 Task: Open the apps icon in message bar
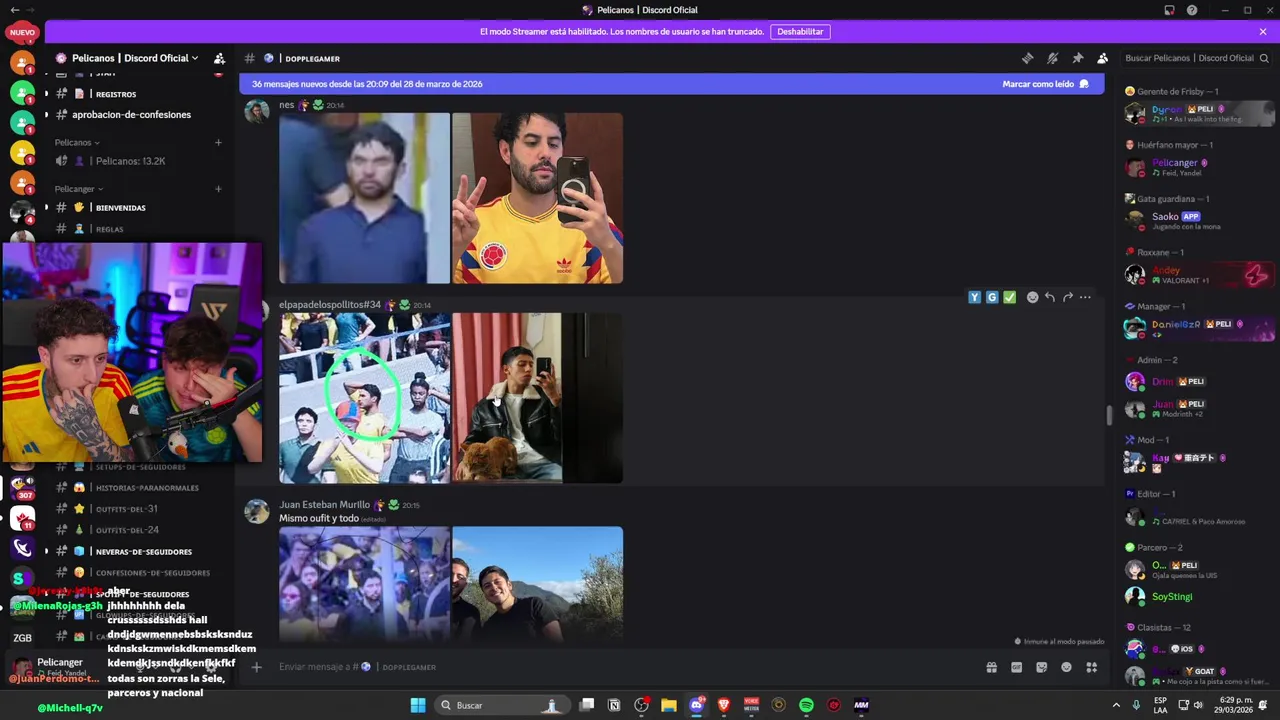[x=1091, y=667]
